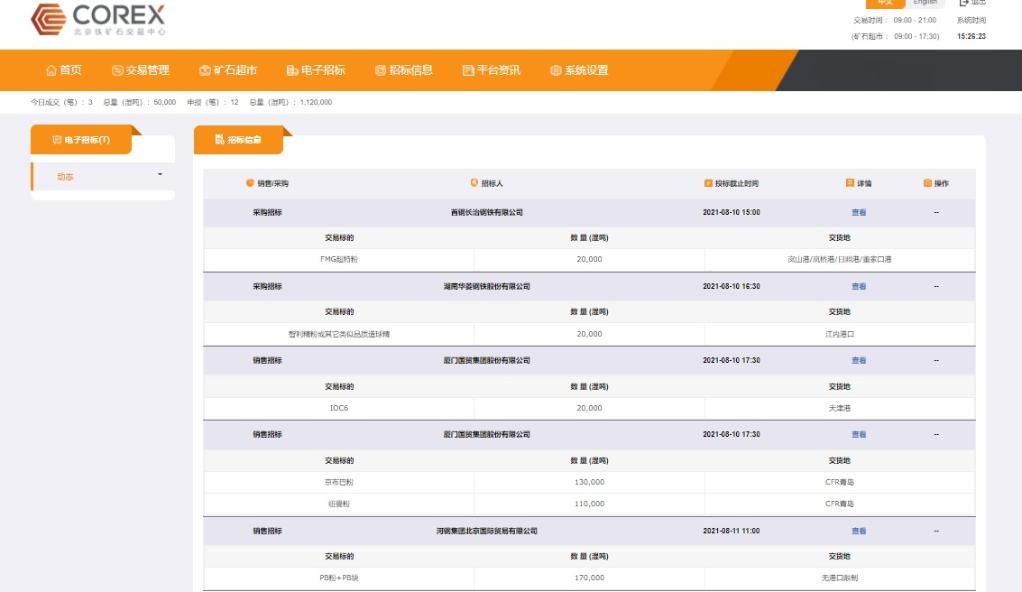Open 电子招标 e-bidding menu
The image size is (1022, 592).
tap(316, 70)
